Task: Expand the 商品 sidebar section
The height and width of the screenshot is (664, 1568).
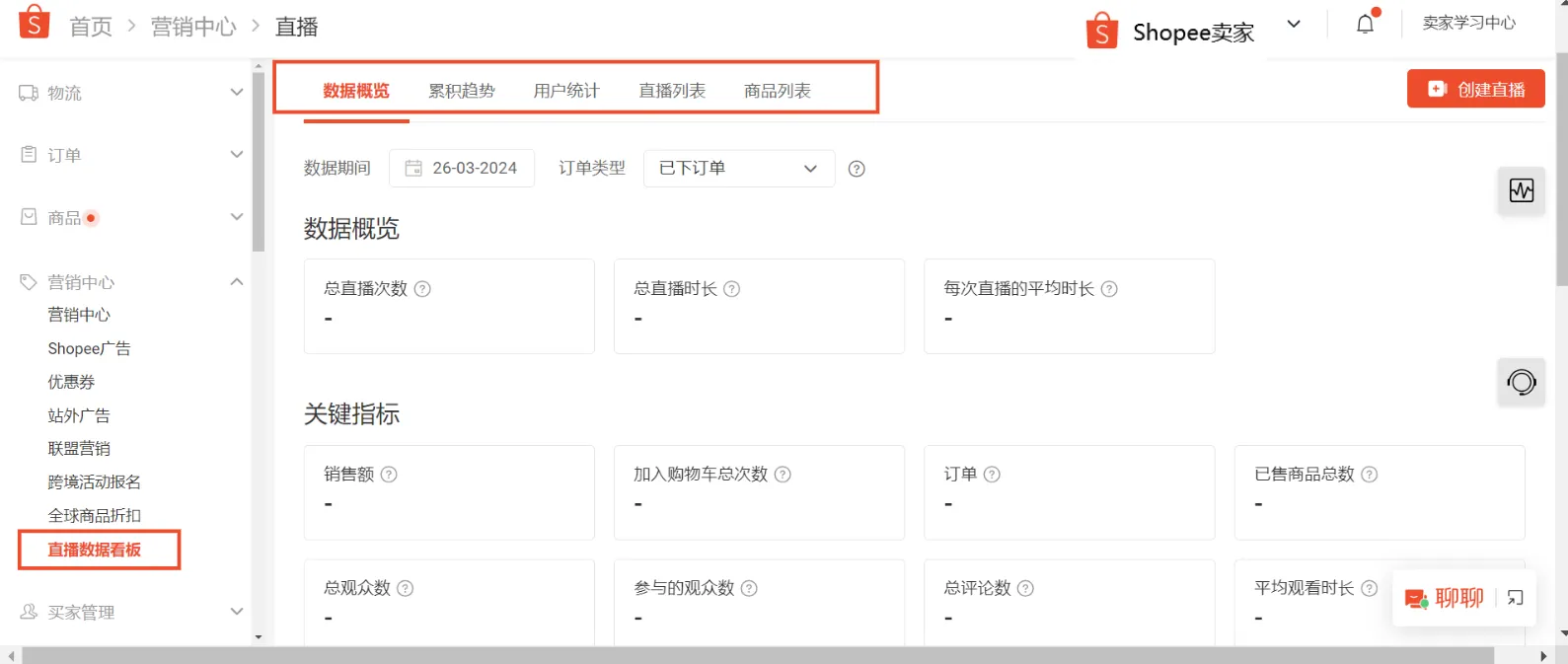Action: point(236,217)
